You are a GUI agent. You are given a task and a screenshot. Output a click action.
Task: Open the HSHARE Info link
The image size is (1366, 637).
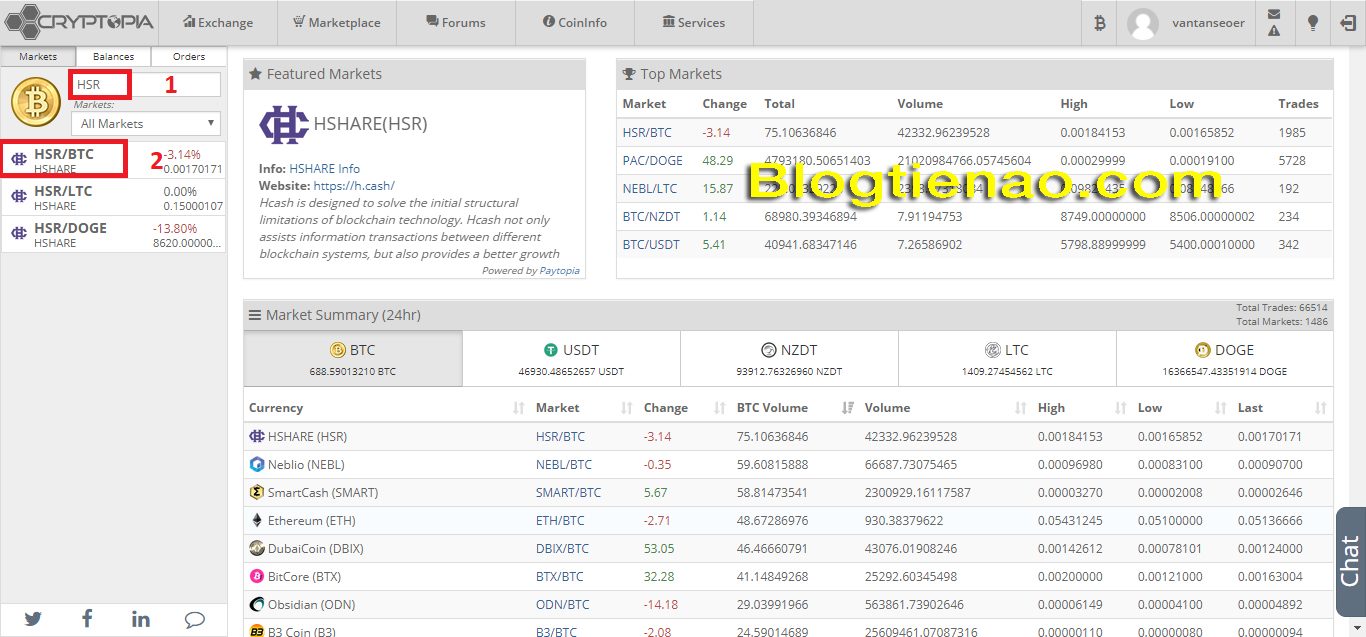click(324, 169)
